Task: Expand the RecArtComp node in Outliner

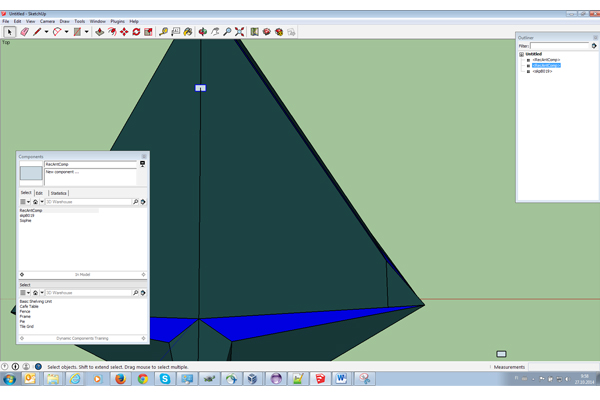Action: point(529,60)
